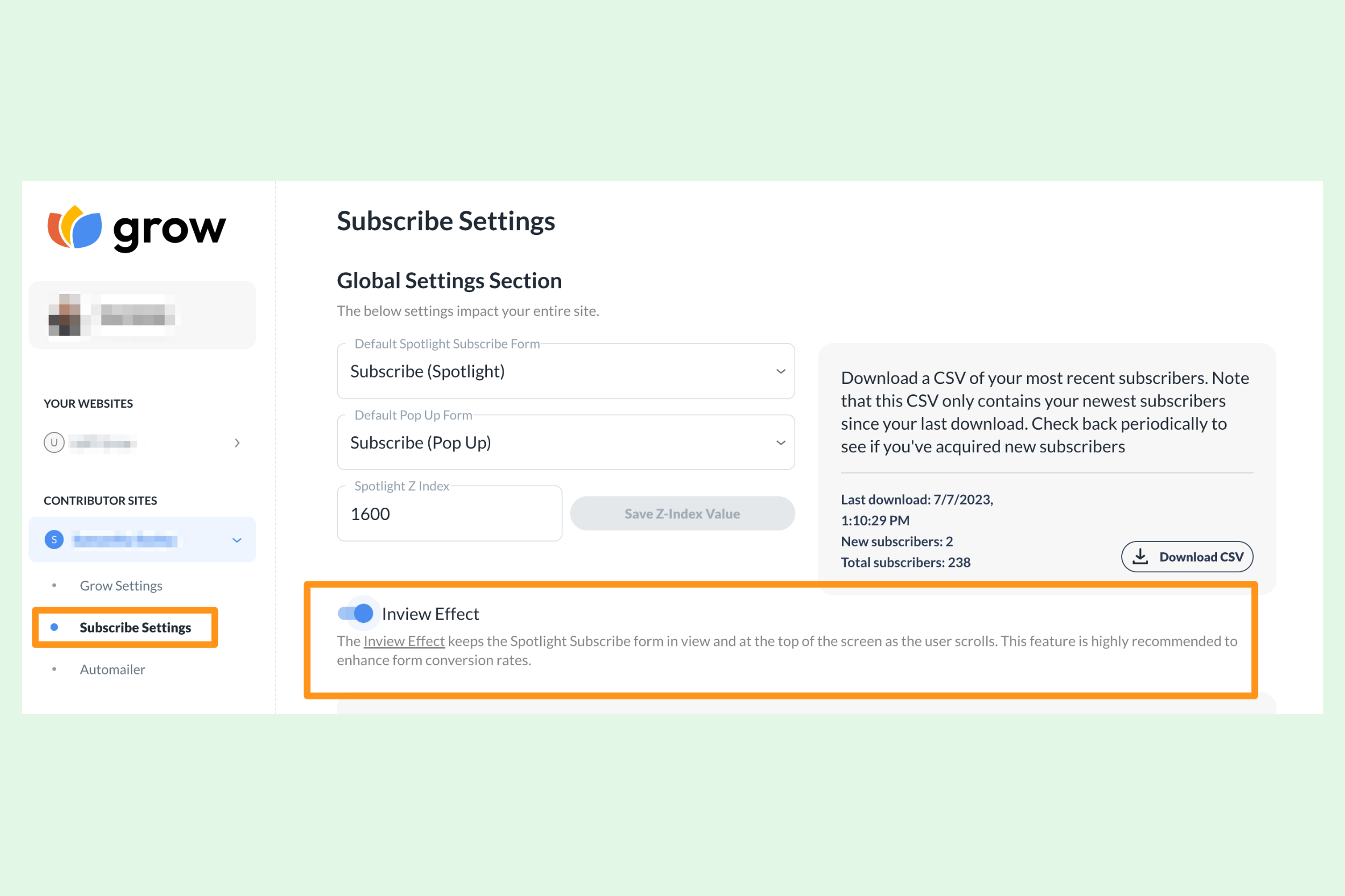Open Grow Settings in the sidebar
This screenshot has width=1345, height=896.
pyautogui.click(x=121, y=586)
